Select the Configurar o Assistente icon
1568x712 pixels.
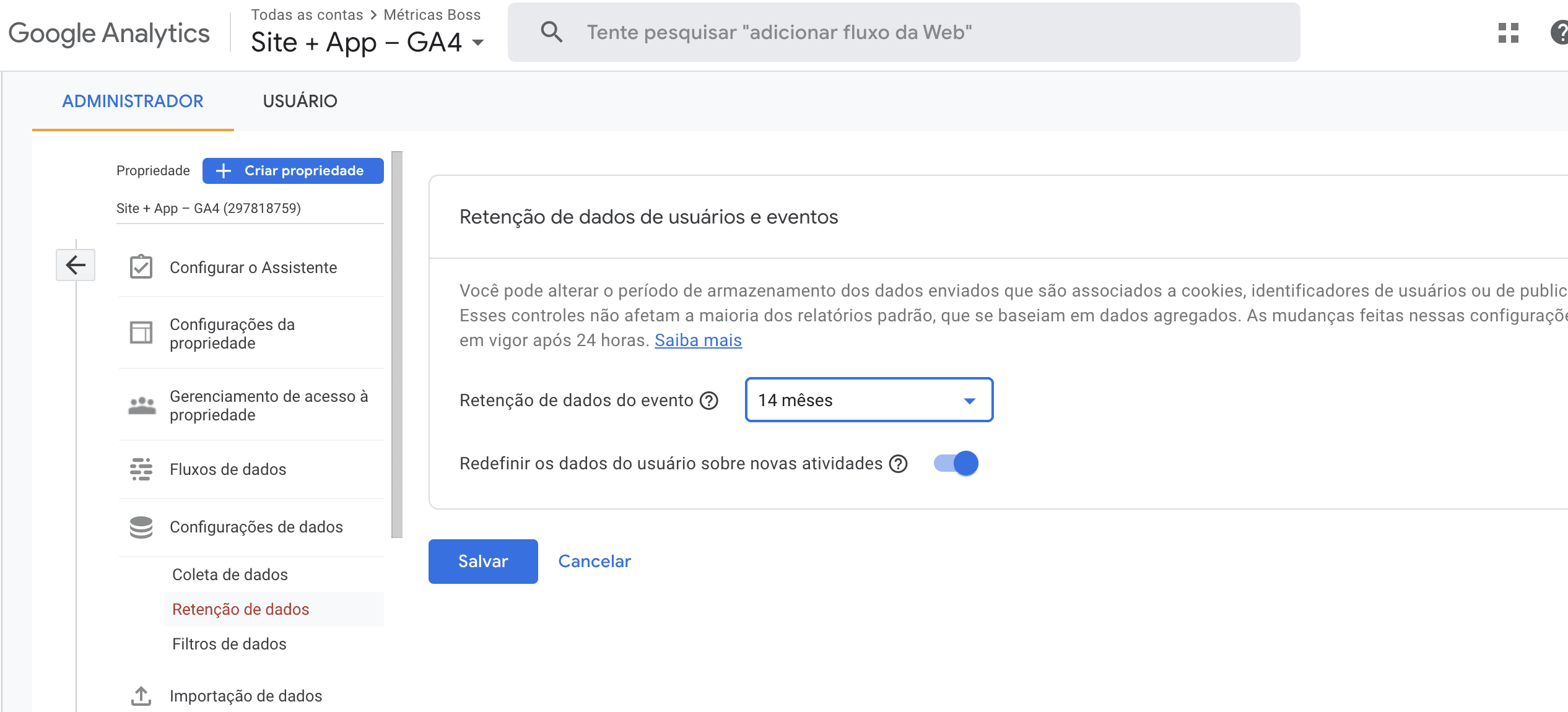click(142, 266)
